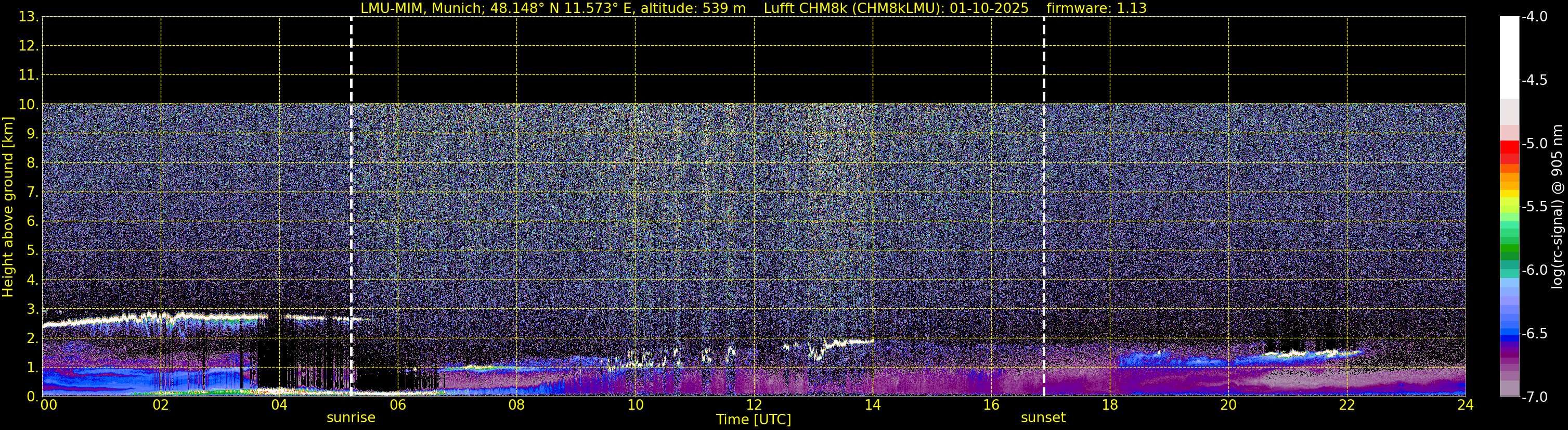Click the '7.' height axis tick label

[x=32, y=193]
